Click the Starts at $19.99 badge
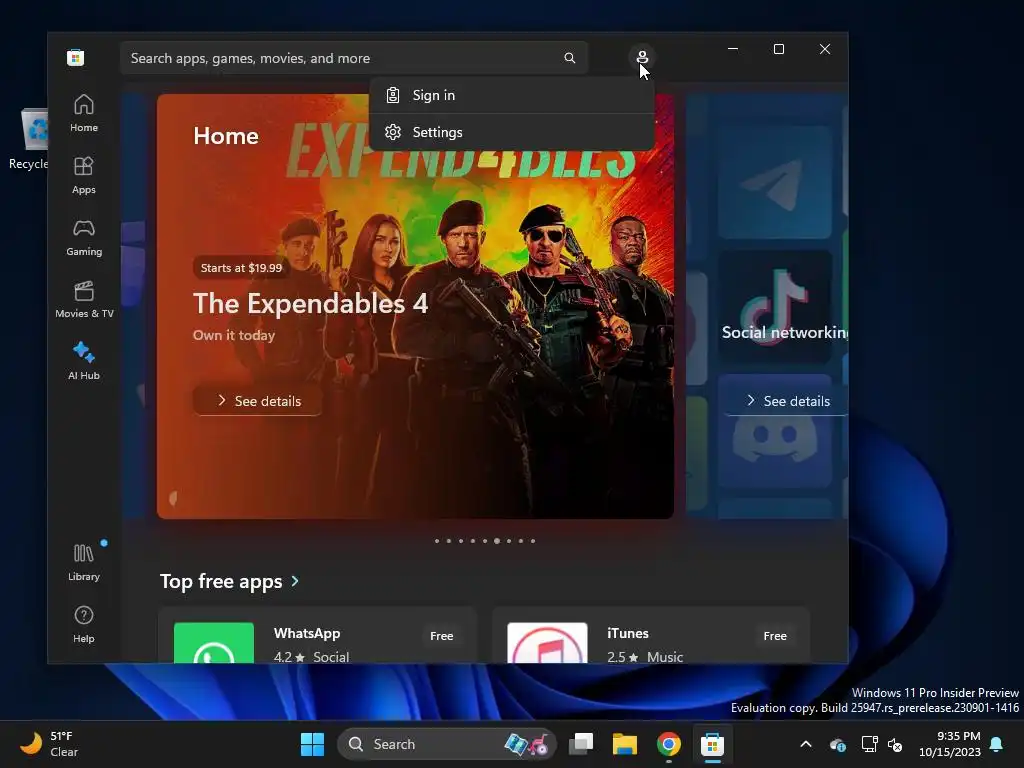 click(x=242, y=268)
